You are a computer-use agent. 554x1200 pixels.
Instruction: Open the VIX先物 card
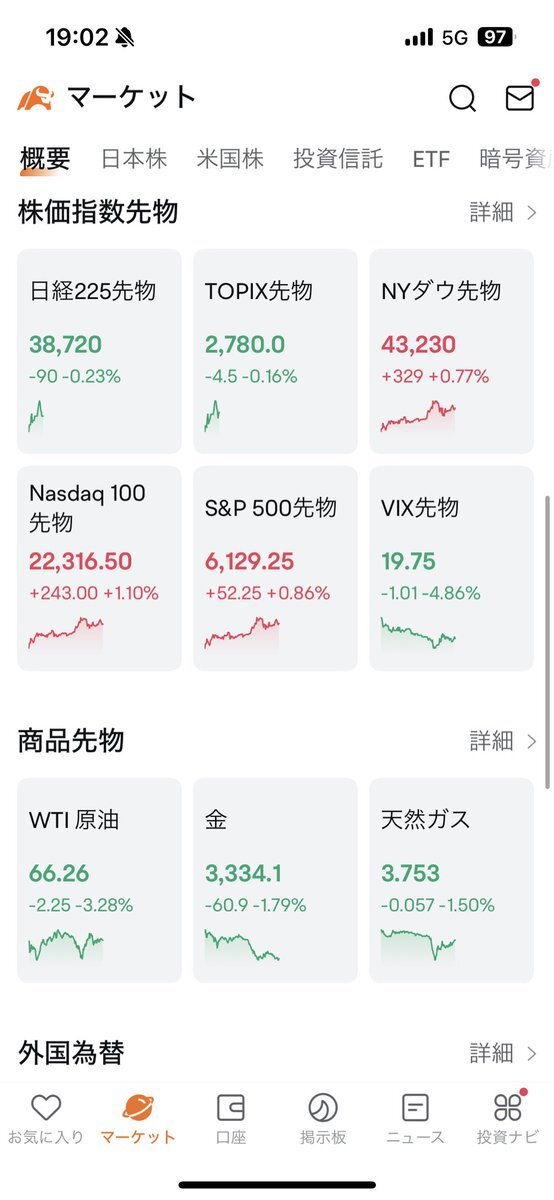(x=452, y=568)
